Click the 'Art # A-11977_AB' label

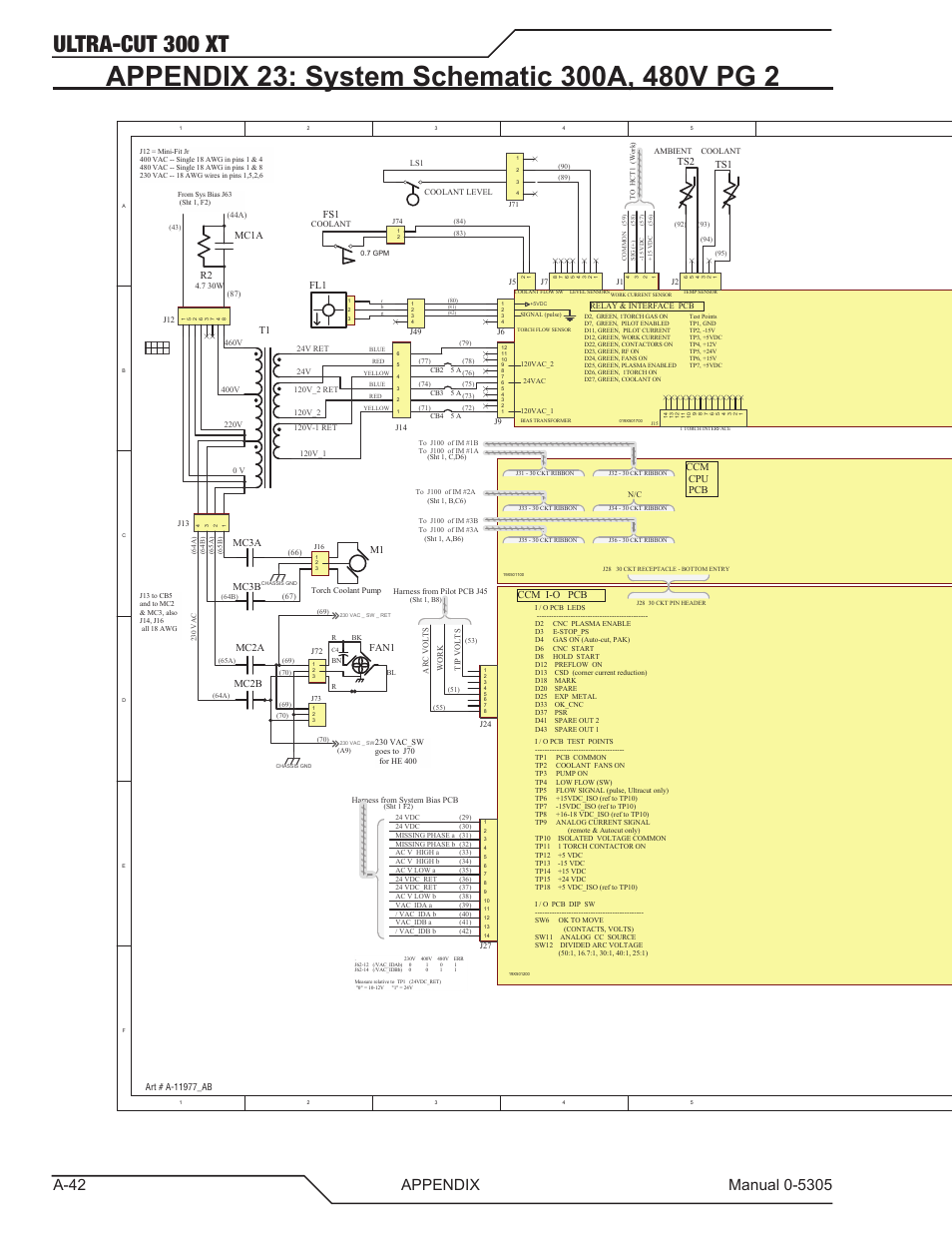click(179, 1087)
